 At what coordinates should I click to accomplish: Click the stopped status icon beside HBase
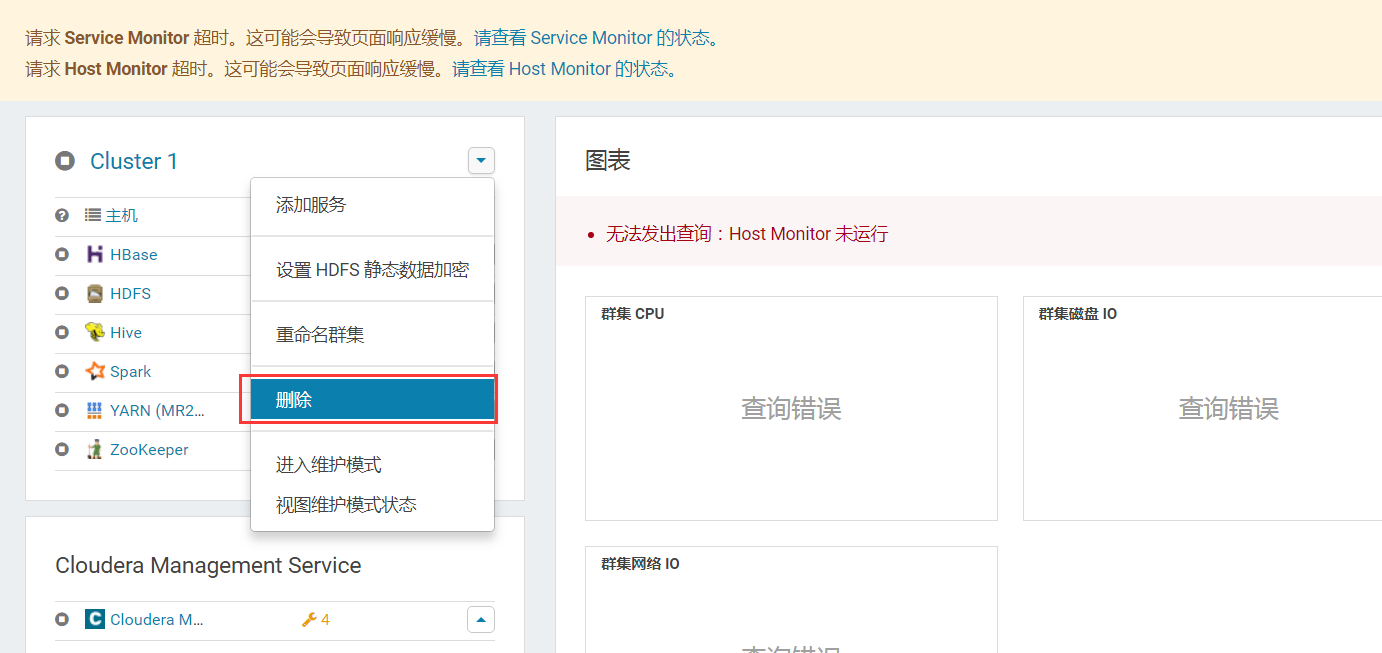pos(62,255)
